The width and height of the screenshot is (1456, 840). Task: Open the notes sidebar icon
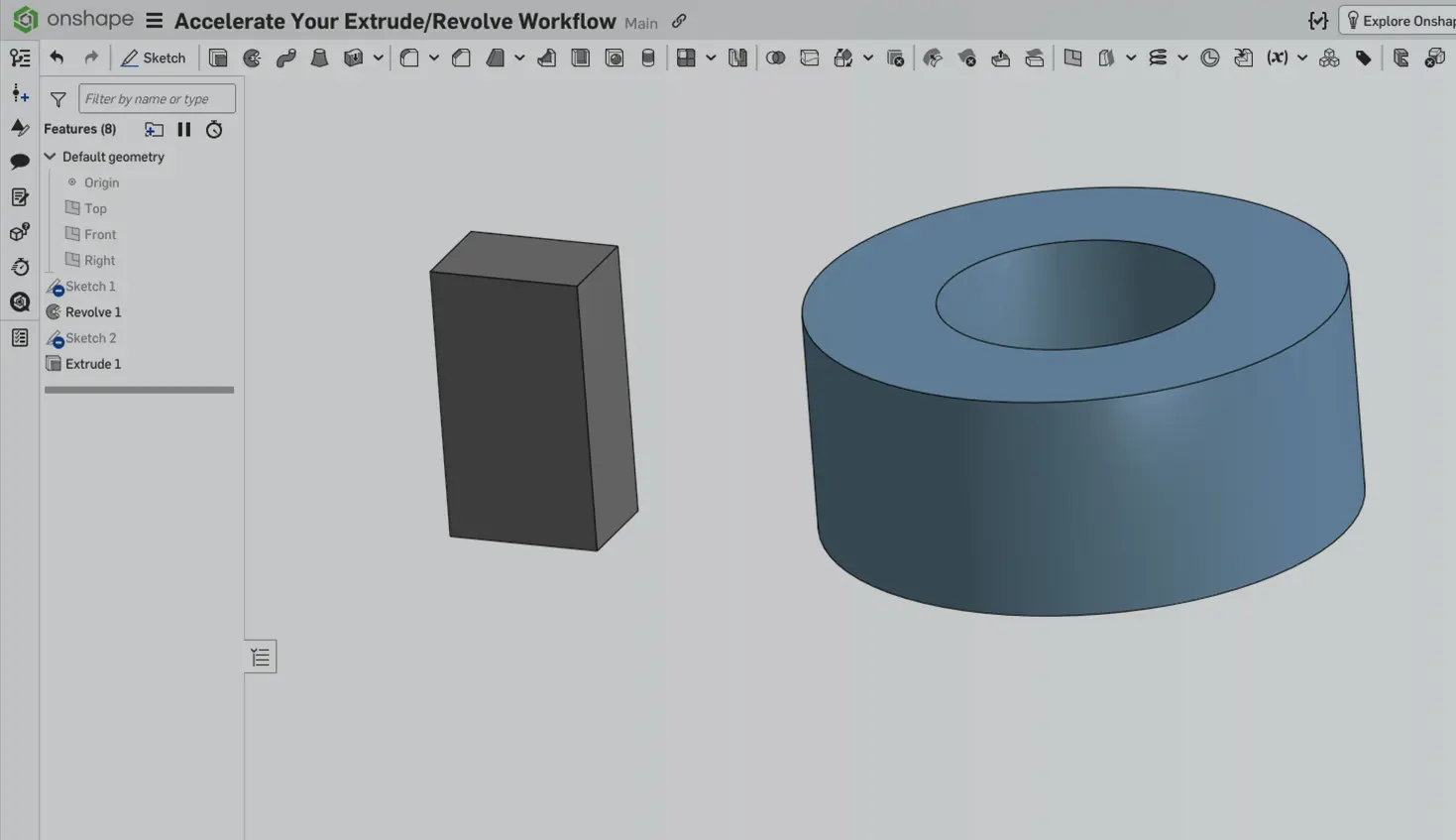[20, 197]
